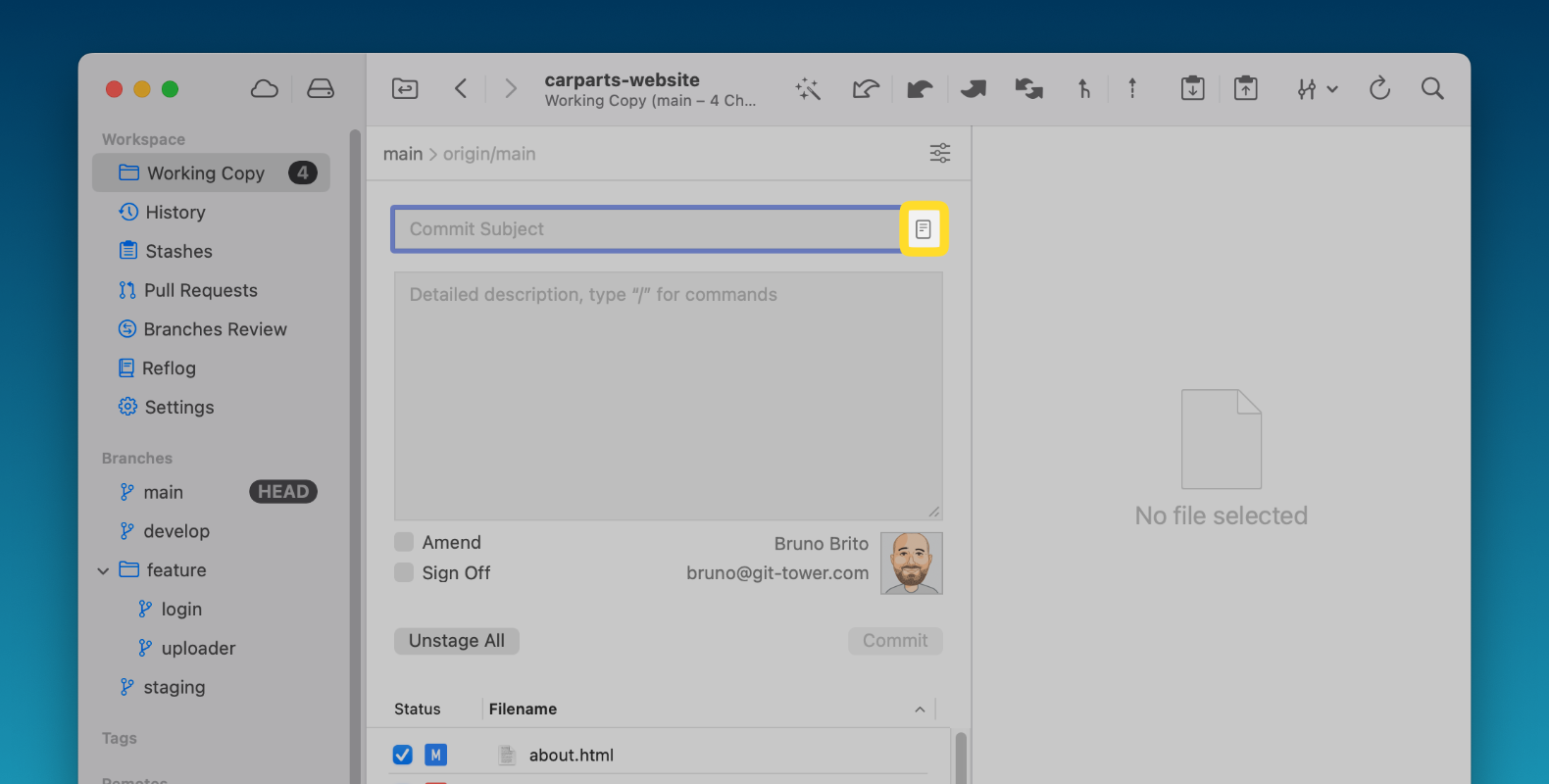Click the view options sliders icon
The image size is (1549, 784).
[x=939, y=154]
